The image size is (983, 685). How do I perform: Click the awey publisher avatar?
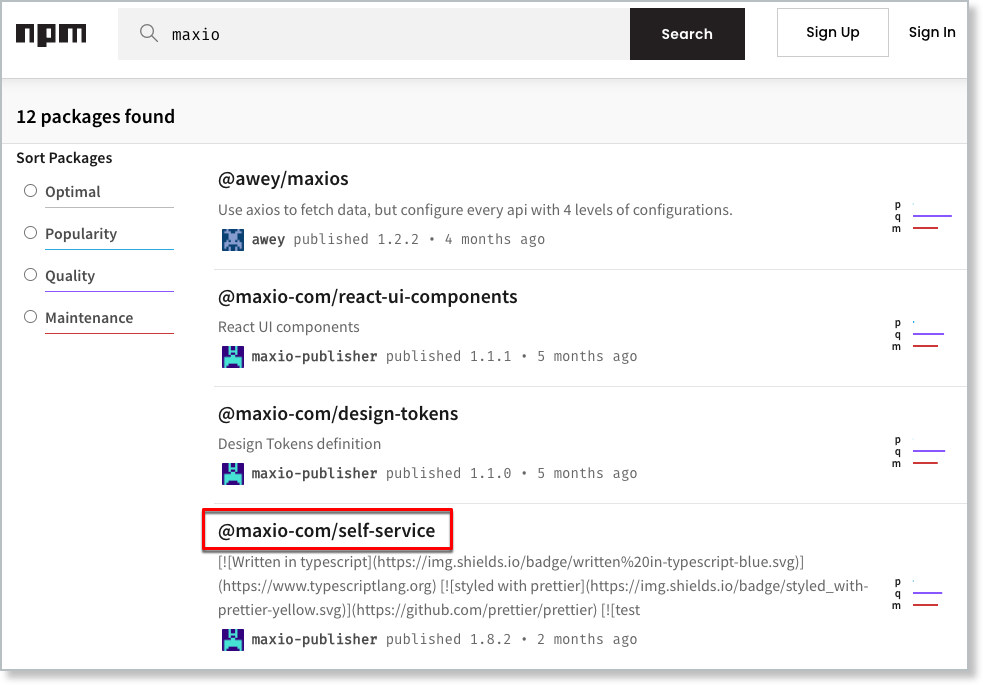232,240
